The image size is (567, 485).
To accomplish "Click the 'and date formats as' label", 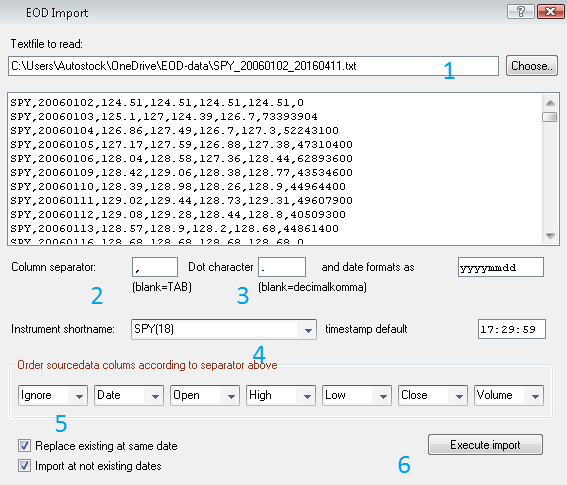I will click(x=368, y=267).
